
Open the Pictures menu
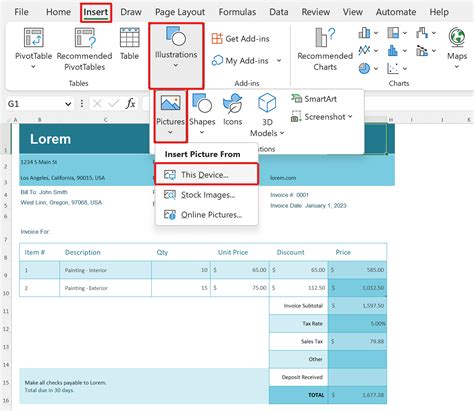pos(170,115)
